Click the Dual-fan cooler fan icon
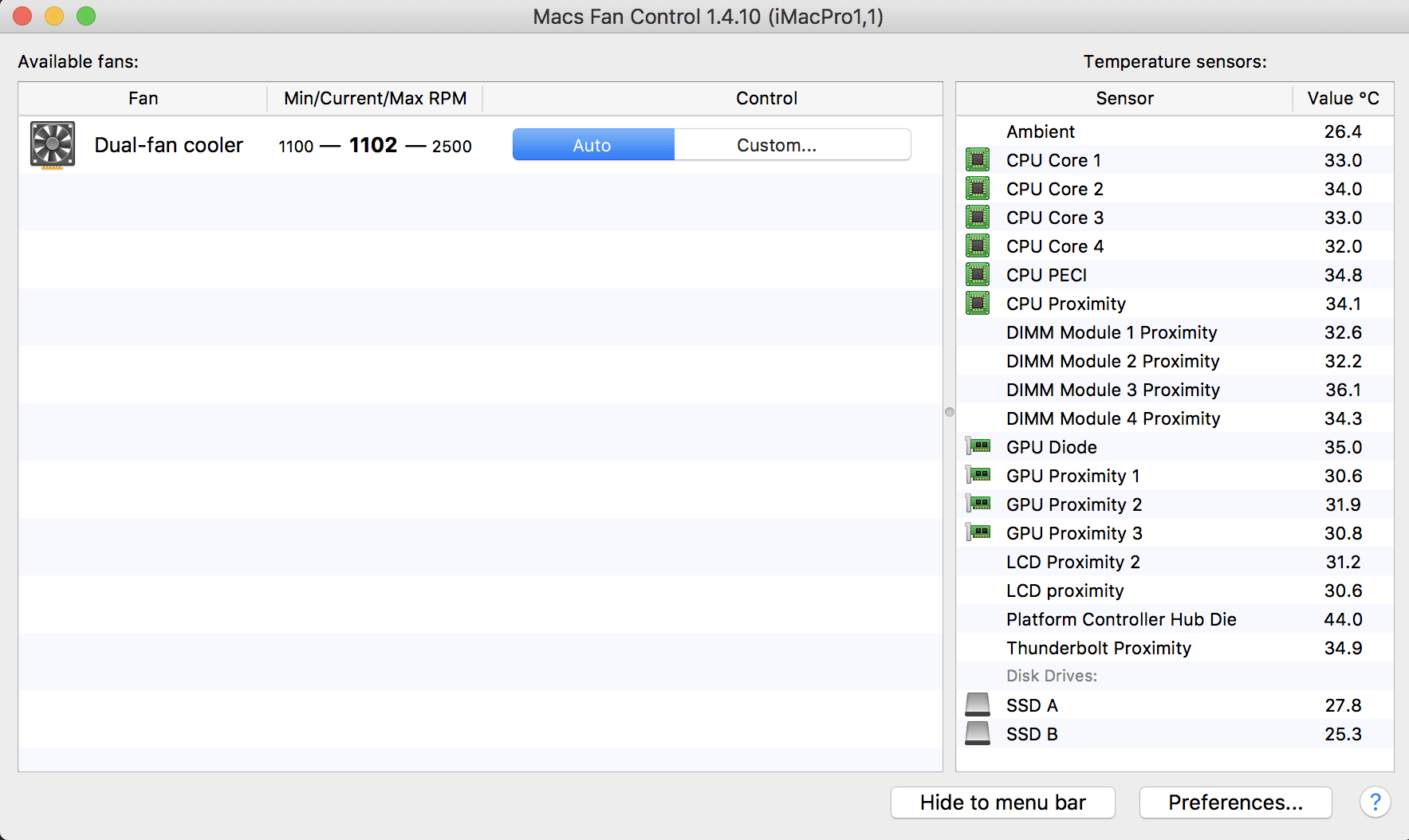Image resolution: width=1409 pixels, height=840 pixels. (x=53, y=145)
